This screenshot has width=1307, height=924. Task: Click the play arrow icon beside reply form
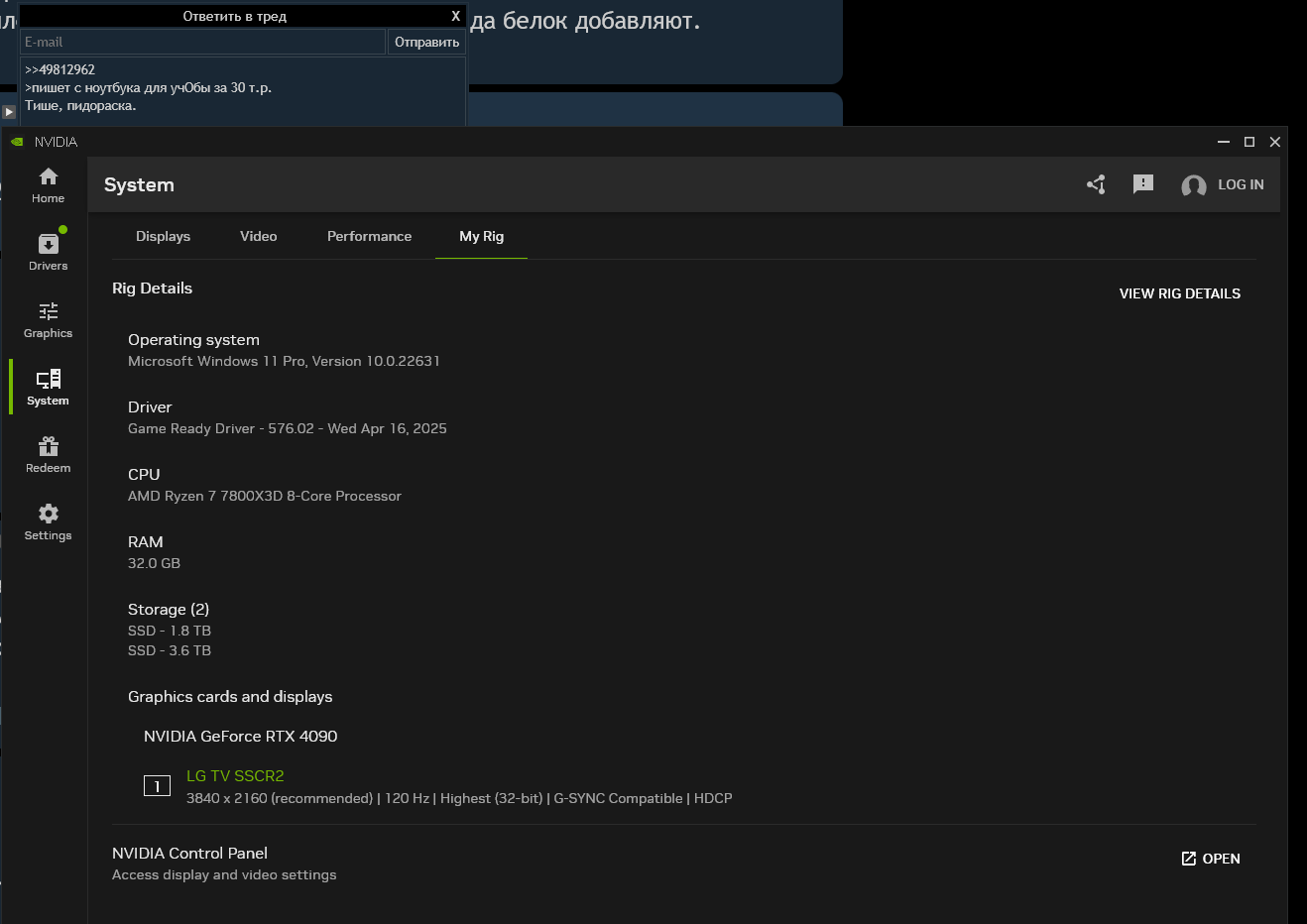pos(9,112)
